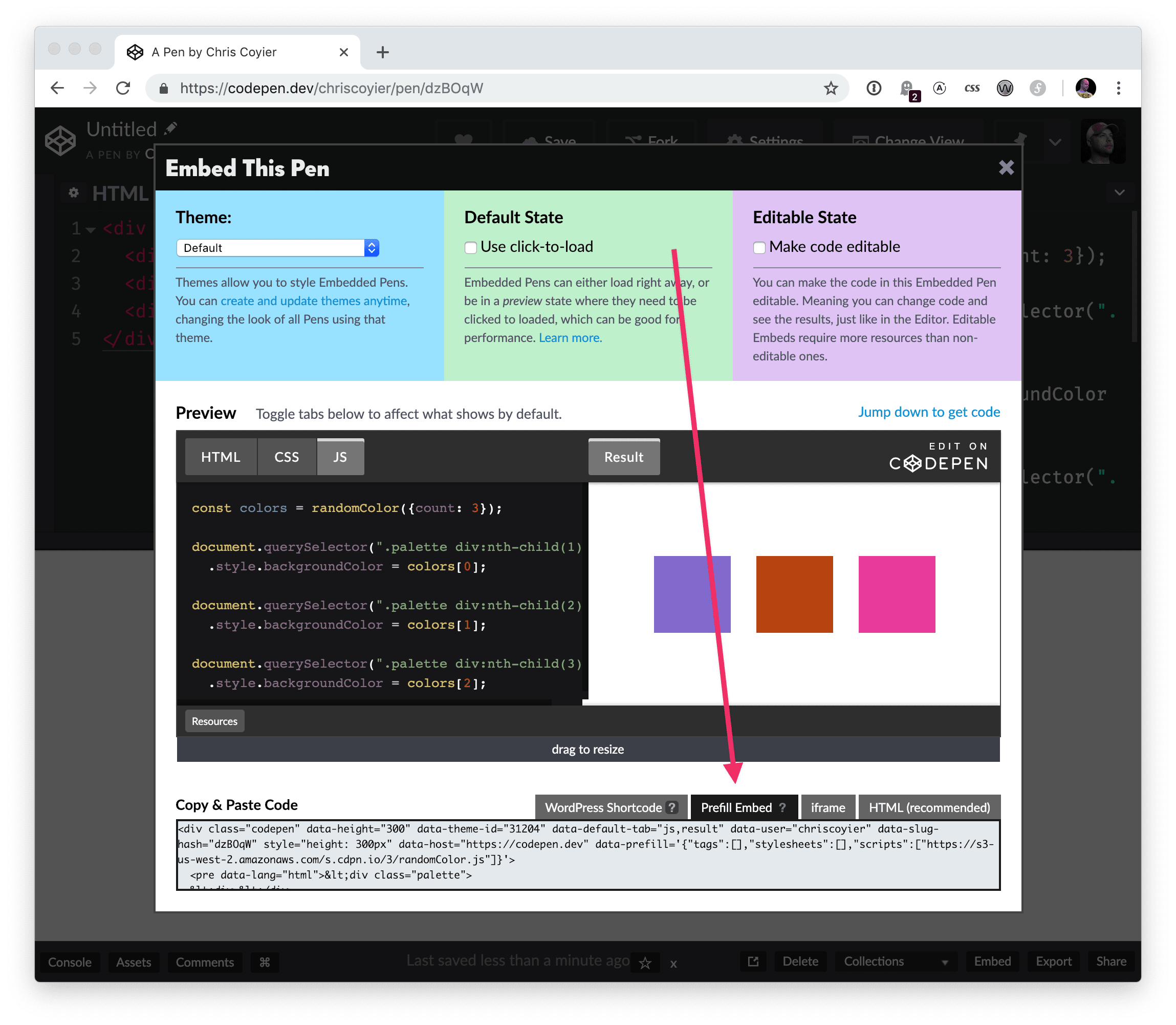Show help for WordPress Shortcode

(672, 807)
